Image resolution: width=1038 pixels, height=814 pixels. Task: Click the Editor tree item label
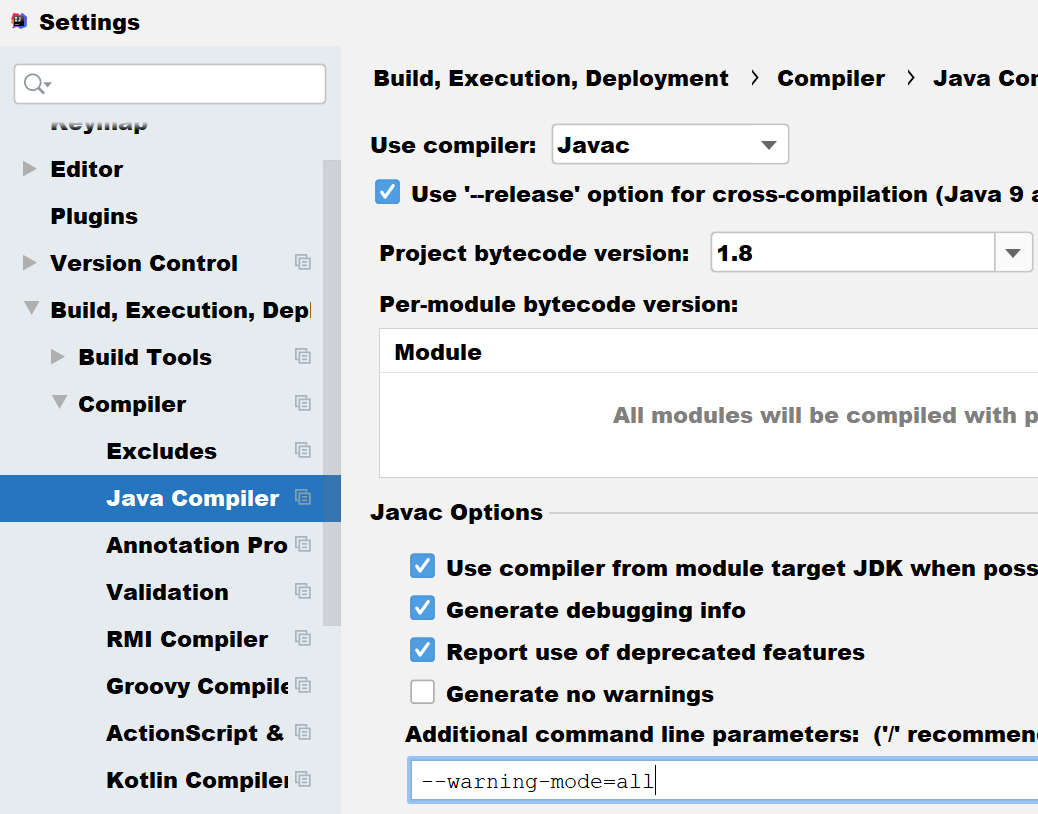coord(87,169)
